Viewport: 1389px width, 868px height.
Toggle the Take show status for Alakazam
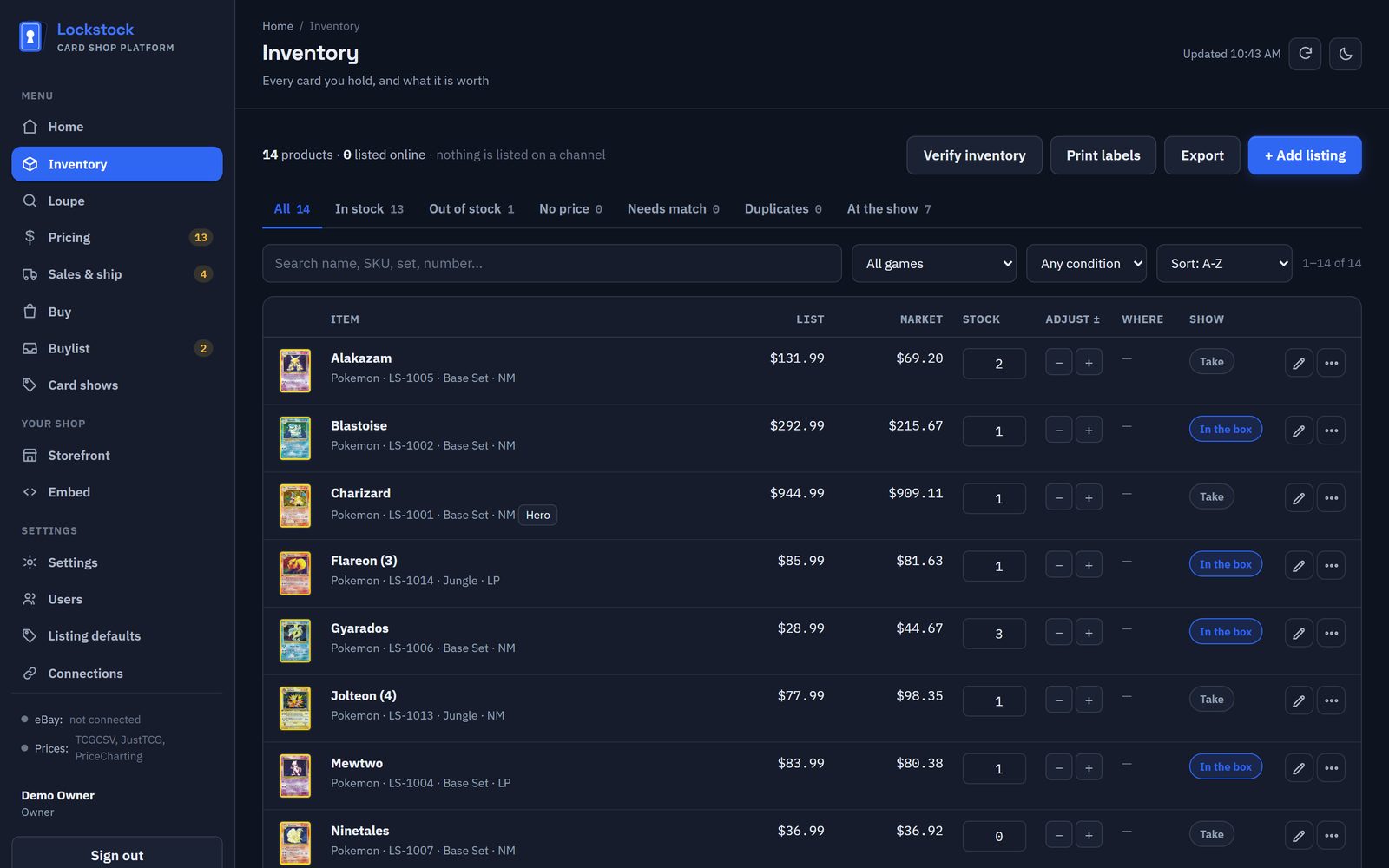[1212, 362]
